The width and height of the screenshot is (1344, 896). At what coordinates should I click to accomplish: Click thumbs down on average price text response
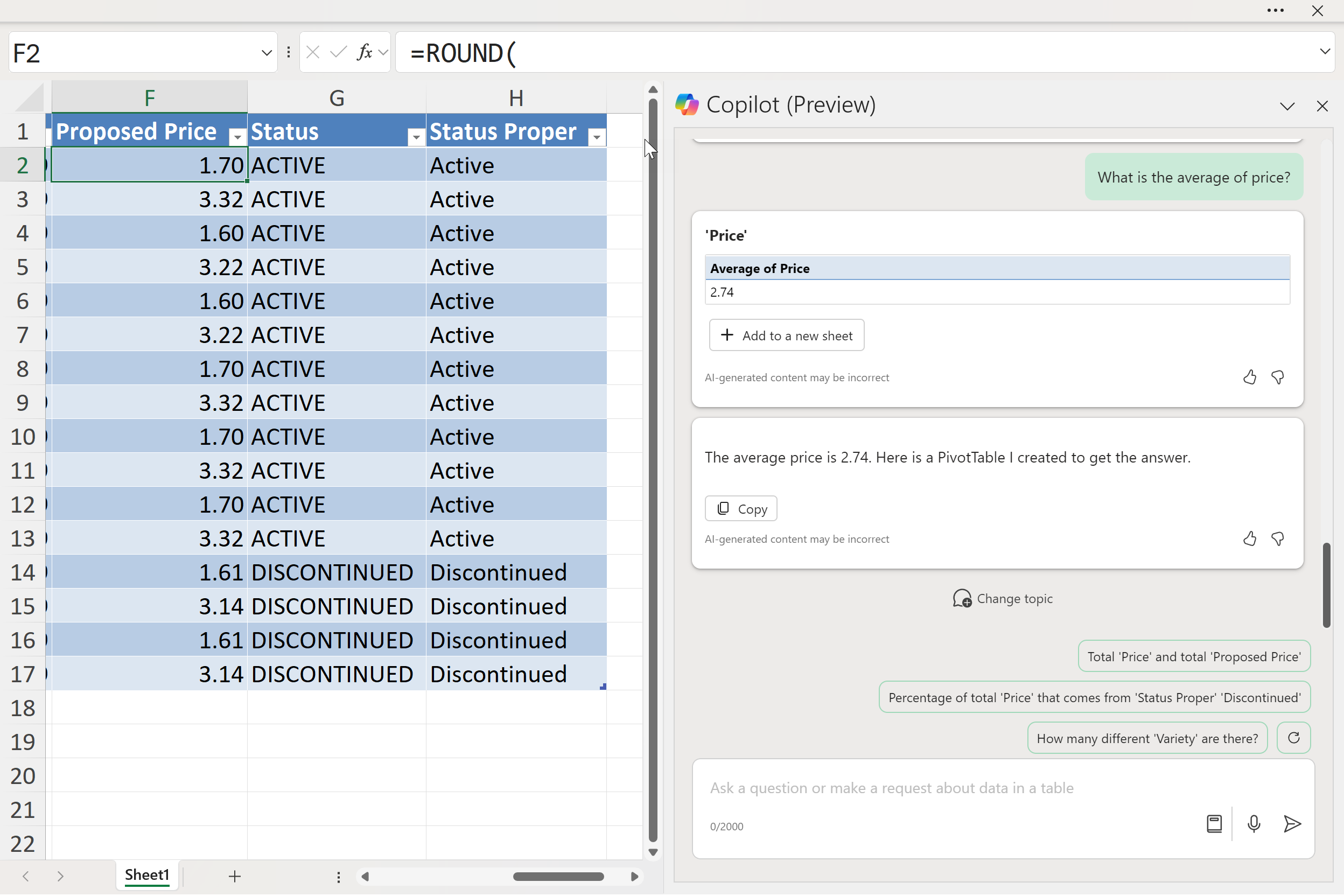(1278, 539)
